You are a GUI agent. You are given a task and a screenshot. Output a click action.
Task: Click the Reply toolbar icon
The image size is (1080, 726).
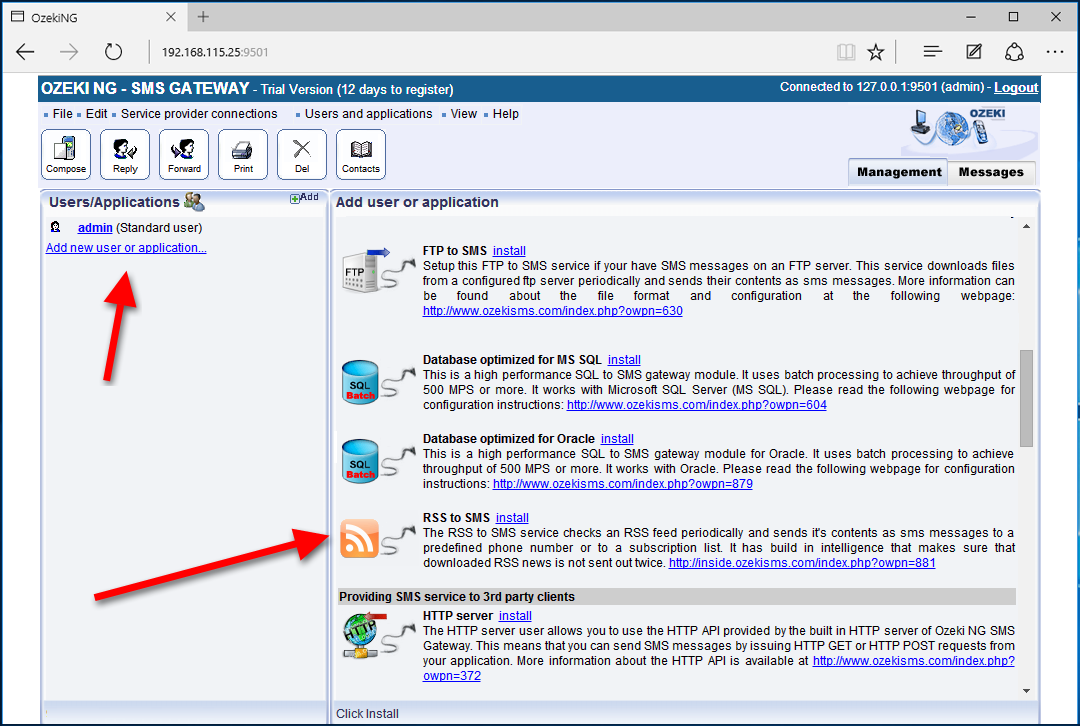pyautogui.click(x=125, y=154)
